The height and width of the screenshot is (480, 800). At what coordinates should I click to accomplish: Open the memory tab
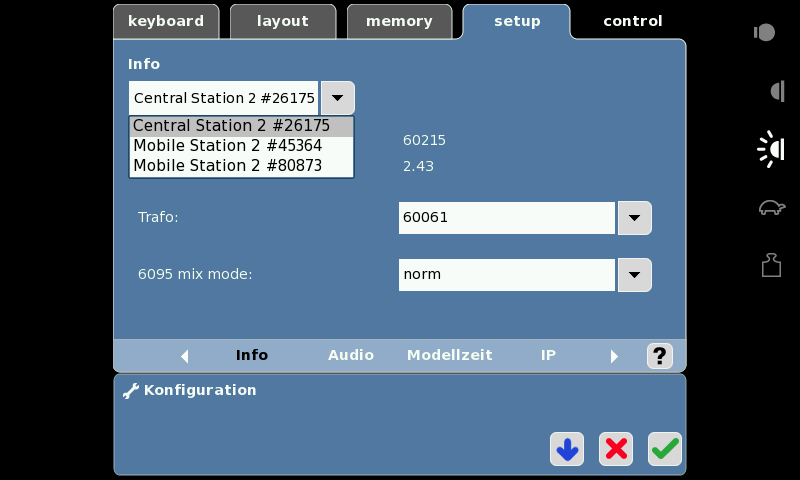pyautogui.click(x=399, y=21)
